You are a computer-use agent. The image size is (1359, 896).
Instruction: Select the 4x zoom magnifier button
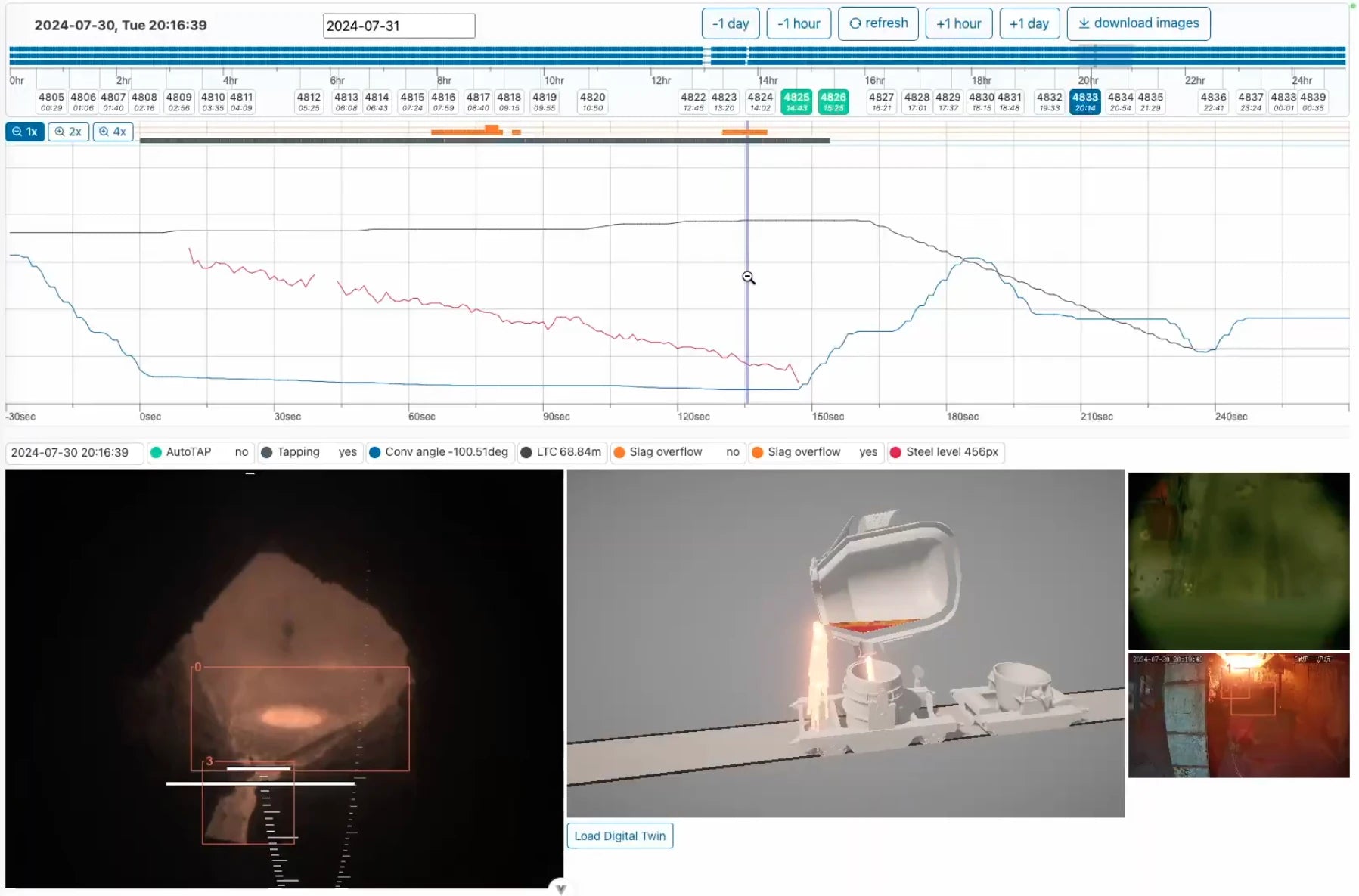coord(113,132)
